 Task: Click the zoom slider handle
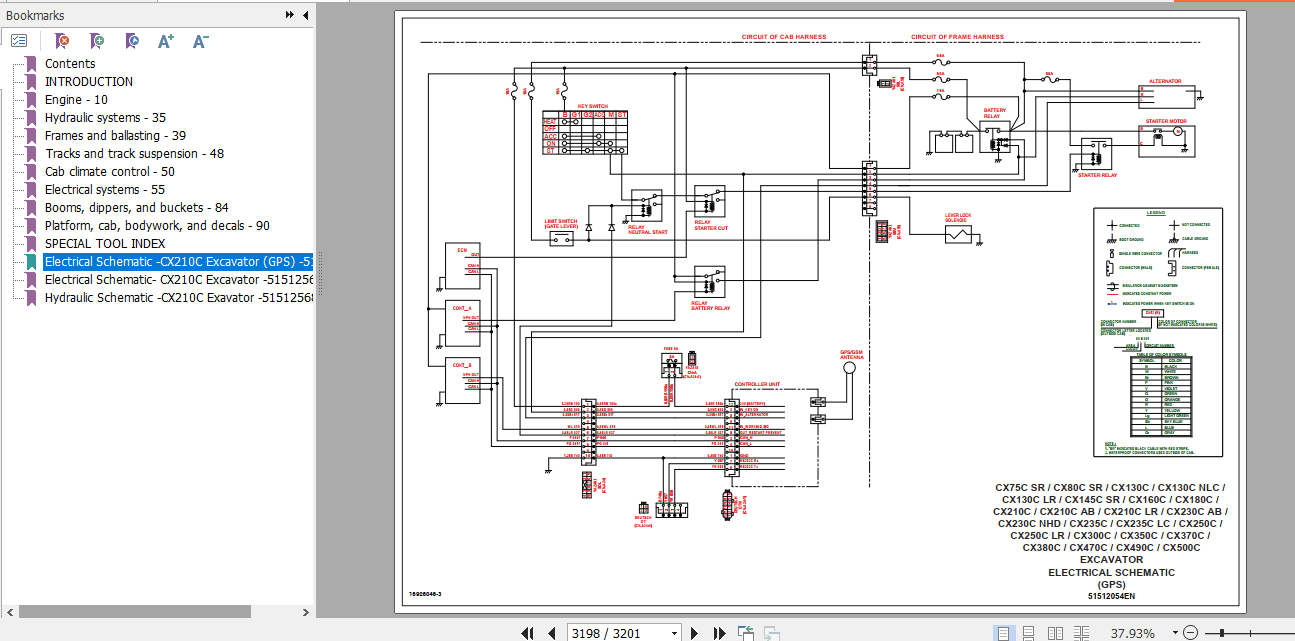(x=1222, y=633)
